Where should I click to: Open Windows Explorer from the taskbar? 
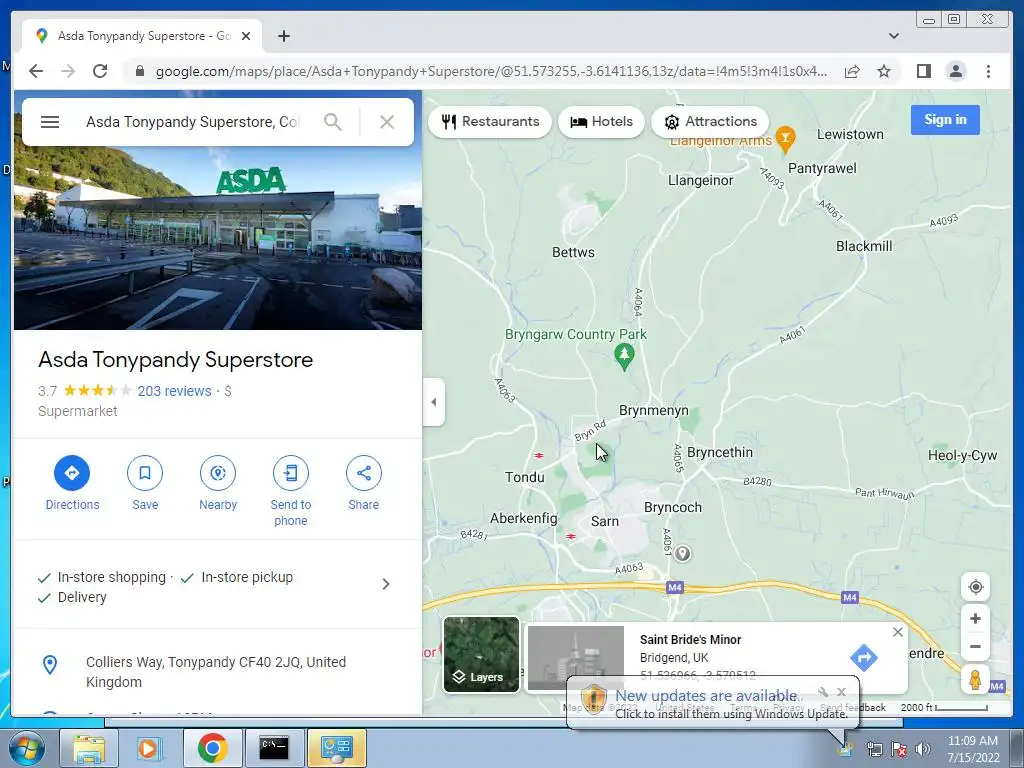coord(89,748)
